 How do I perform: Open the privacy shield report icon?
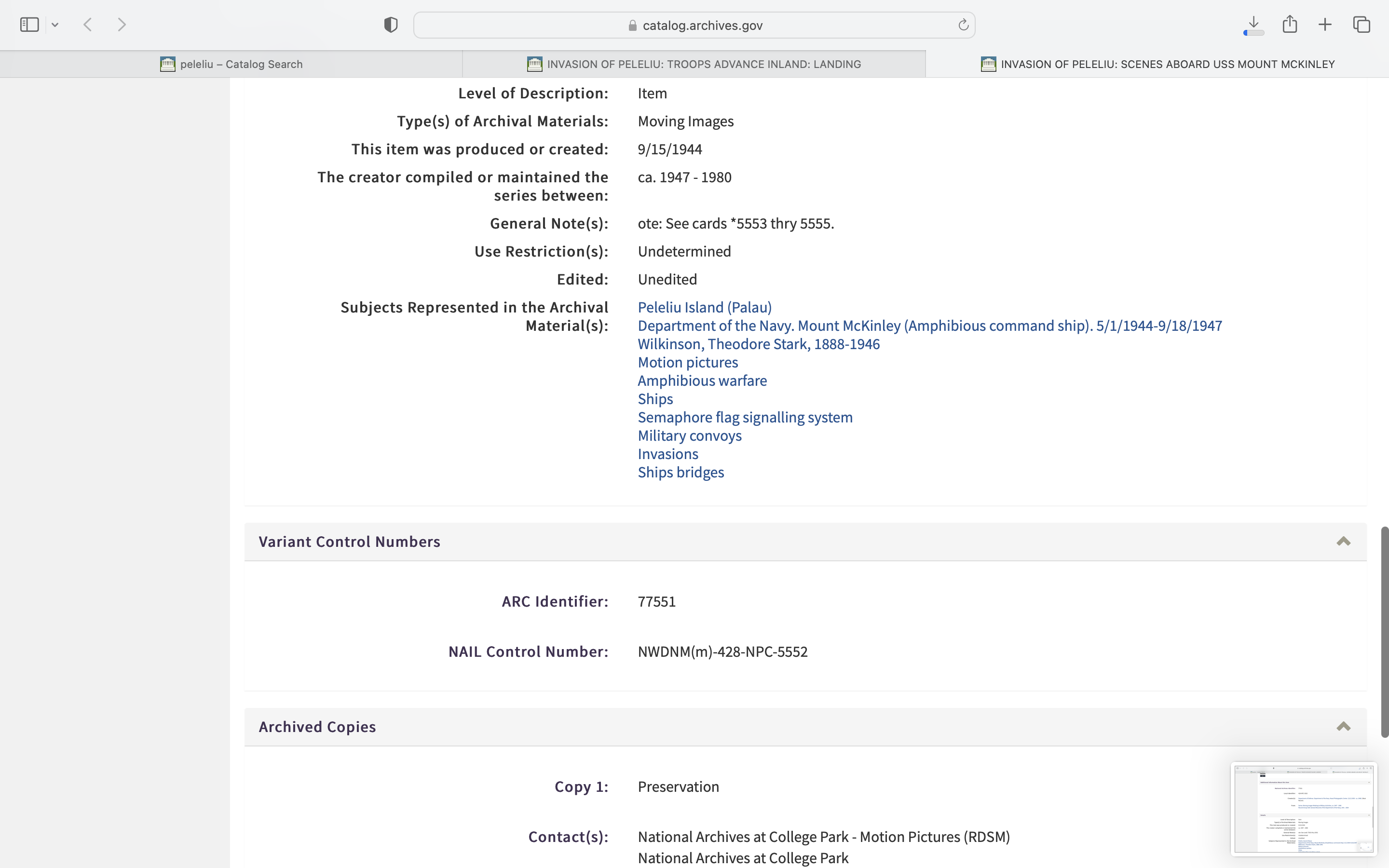tap(391, 25)
